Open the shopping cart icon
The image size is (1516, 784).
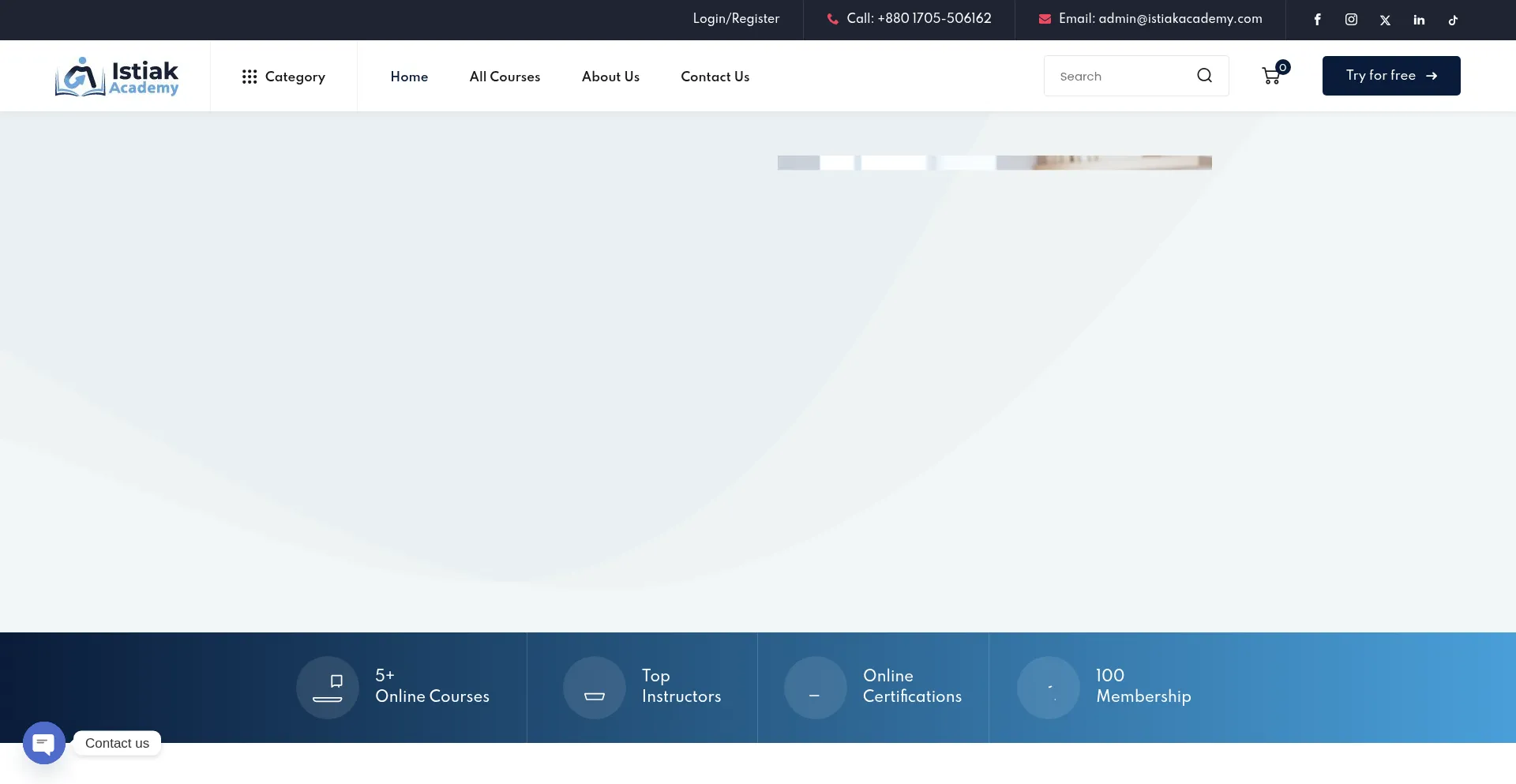pyautogui.click(x=1271, y=76)
